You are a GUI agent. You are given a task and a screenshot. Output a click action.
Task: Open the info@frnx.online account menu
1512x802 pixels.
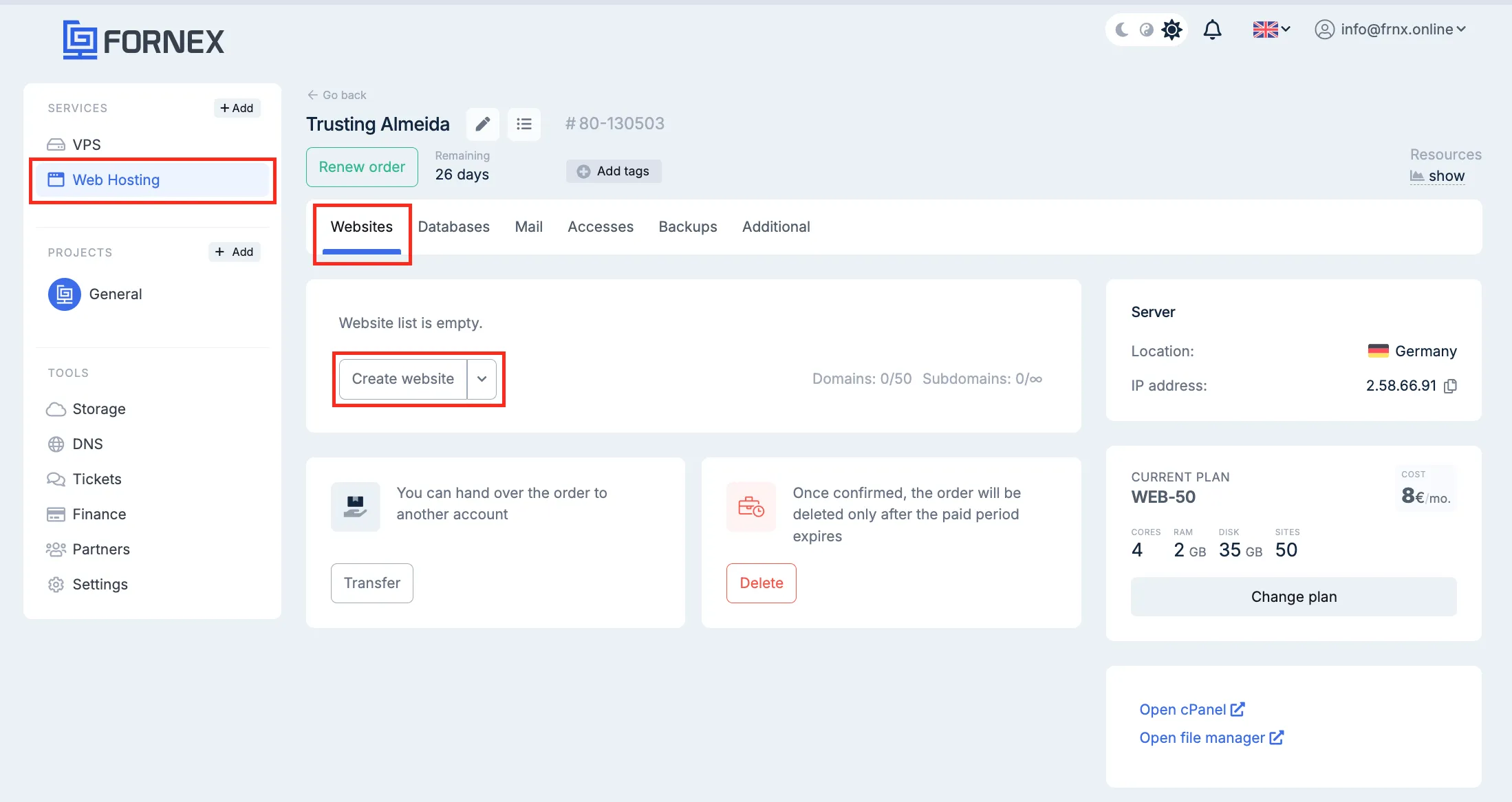coord(1390,30)
